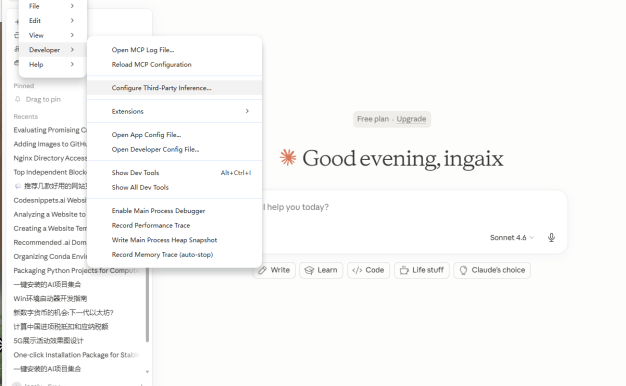
Task: Expand the File submenu arrow
Action: pos(72,6)
